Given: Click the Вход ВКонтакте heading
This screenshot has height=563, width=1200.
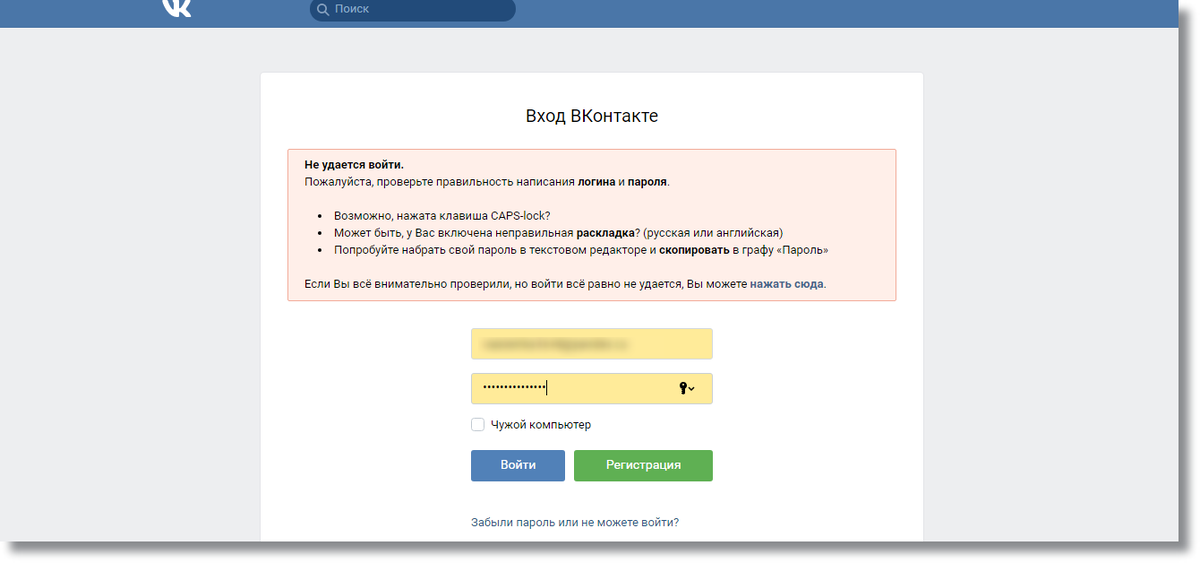Looking at the screenshot, I should tap(592, 116).
